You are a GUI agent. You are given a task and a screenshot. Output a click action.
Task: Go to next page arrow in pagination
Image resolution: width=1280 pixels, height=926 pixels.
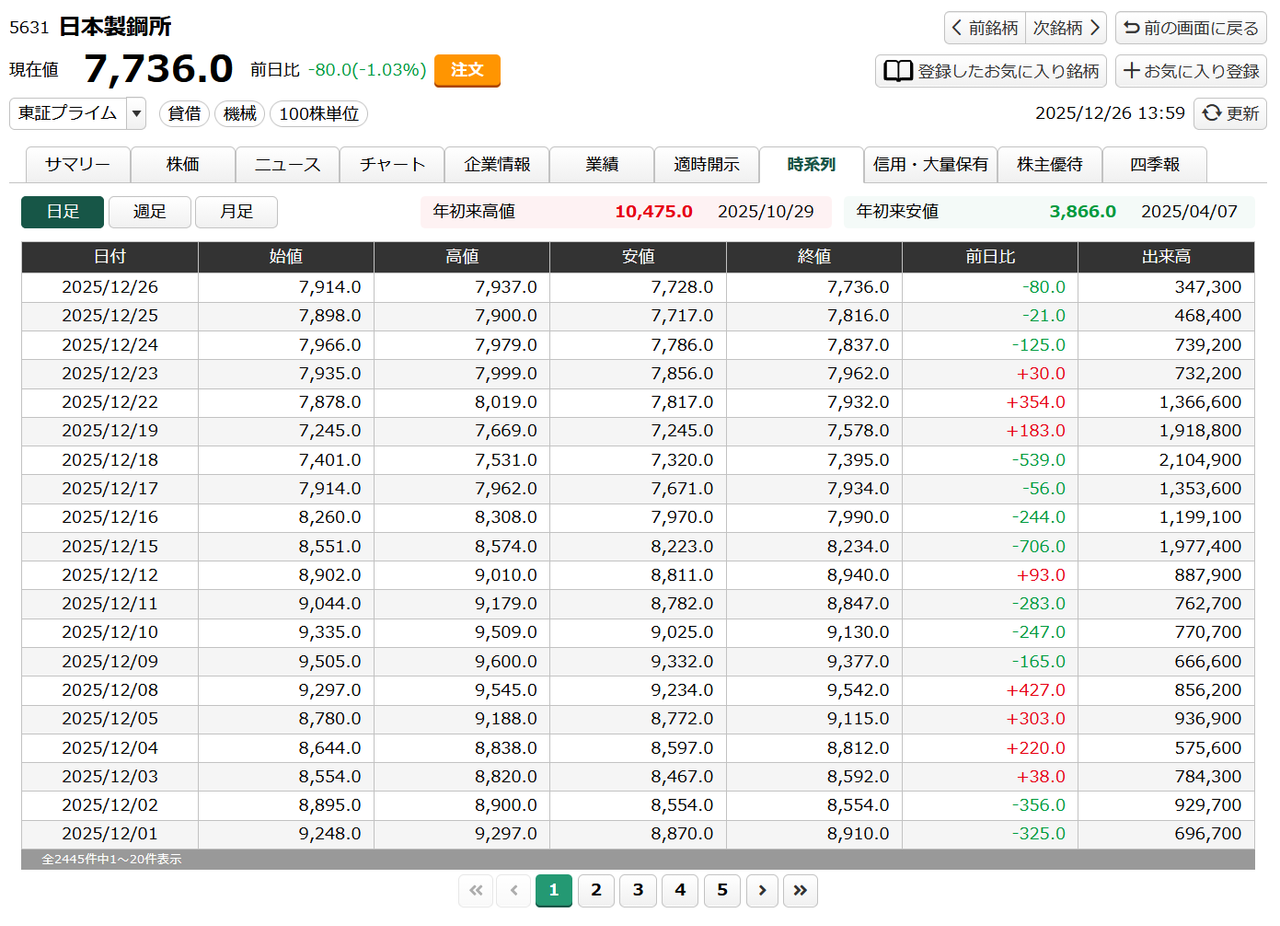pos(762,891)
